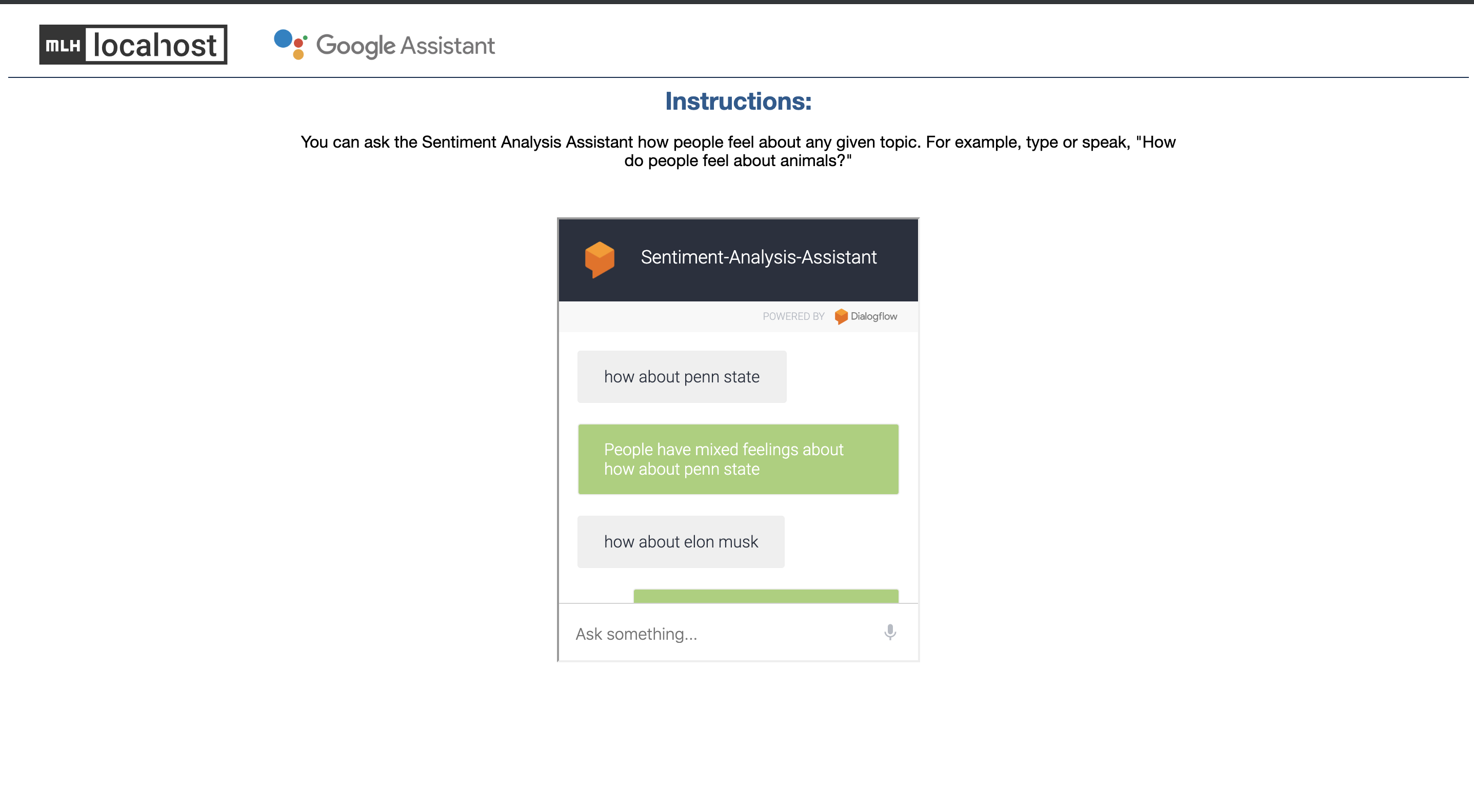Click the localhost wordmark in header
Image resolution: width=1474 pixels, height=812 pixels.
[155, 45]
